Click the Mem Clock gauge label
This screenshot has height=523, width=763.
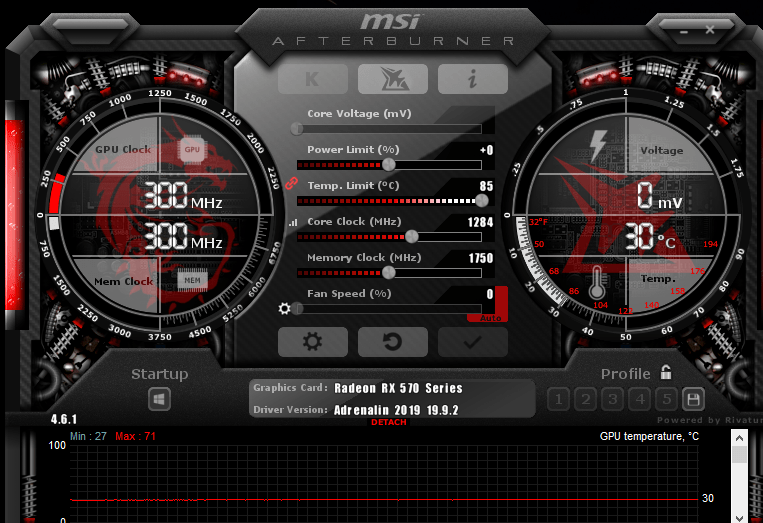[124, 282]
